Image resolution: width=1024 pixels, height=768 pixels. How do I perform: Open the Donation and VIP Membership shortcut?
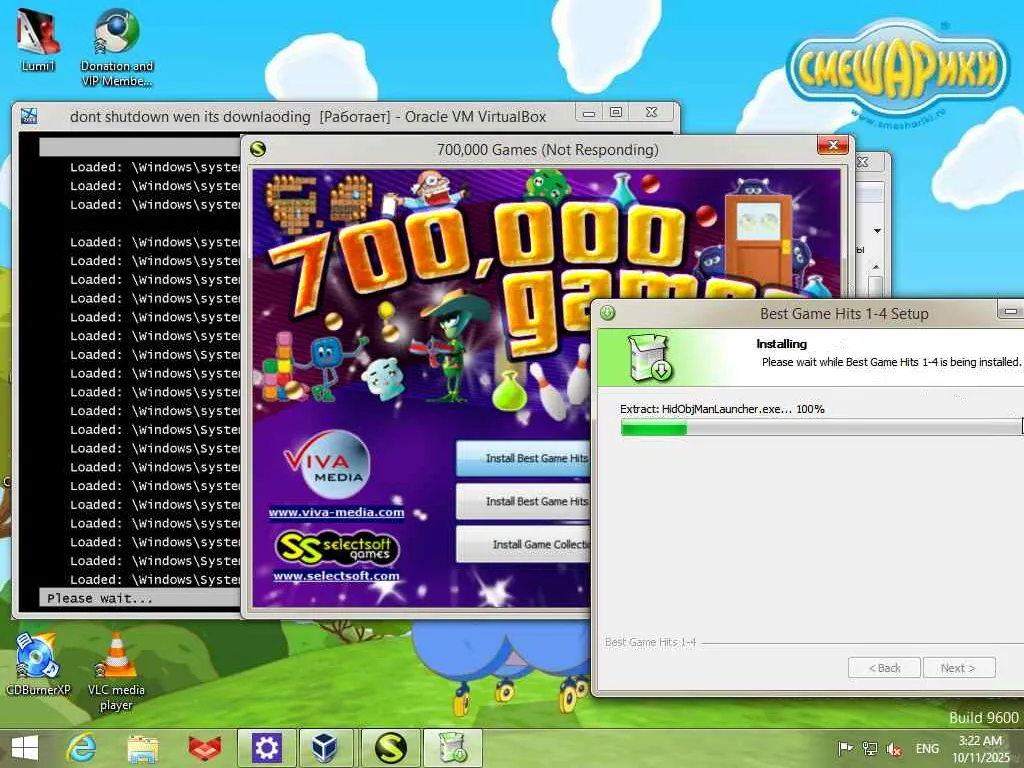(116, 47)
